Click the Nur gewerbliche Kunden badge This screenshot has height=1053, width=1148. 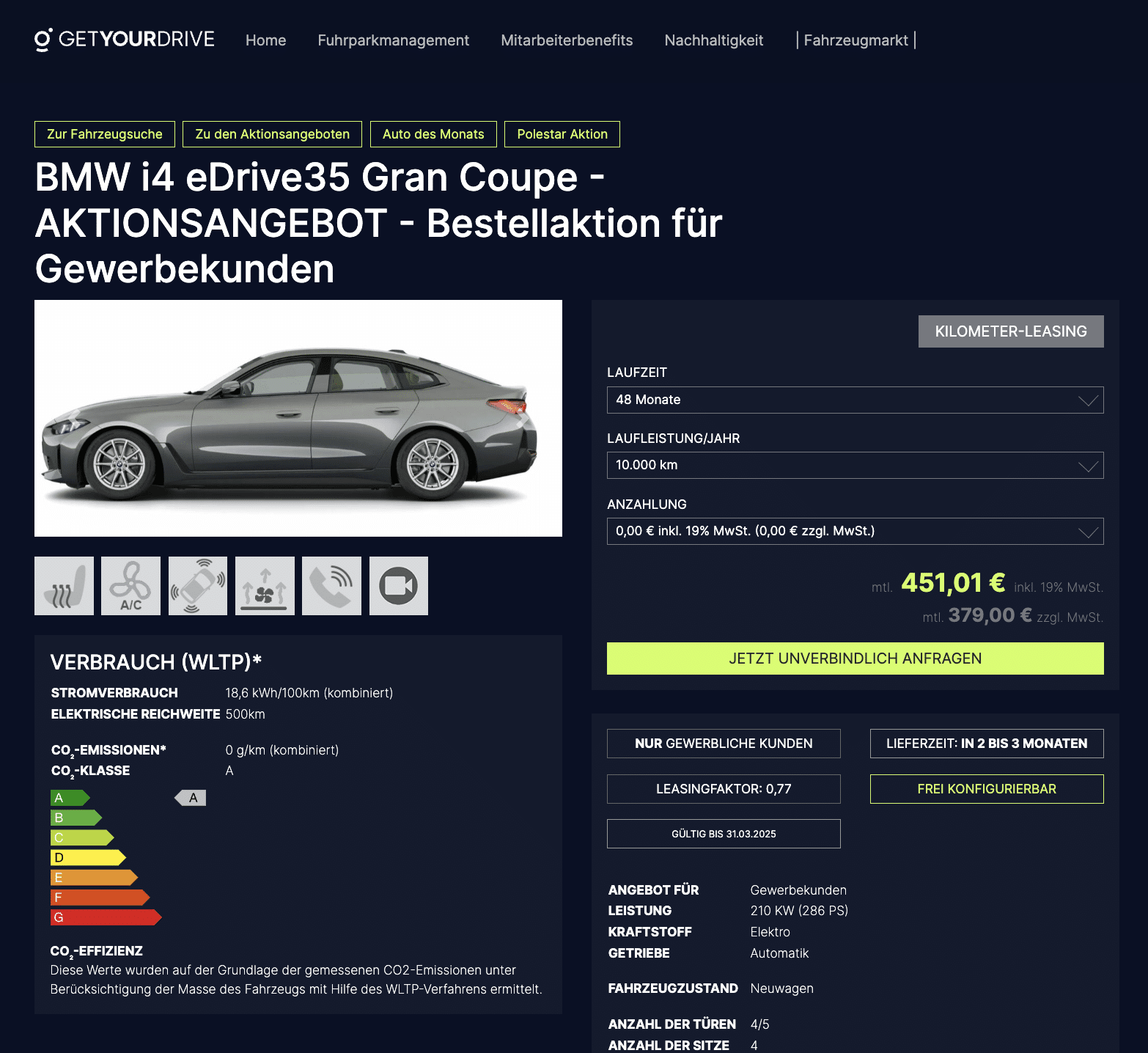(724, 744)
